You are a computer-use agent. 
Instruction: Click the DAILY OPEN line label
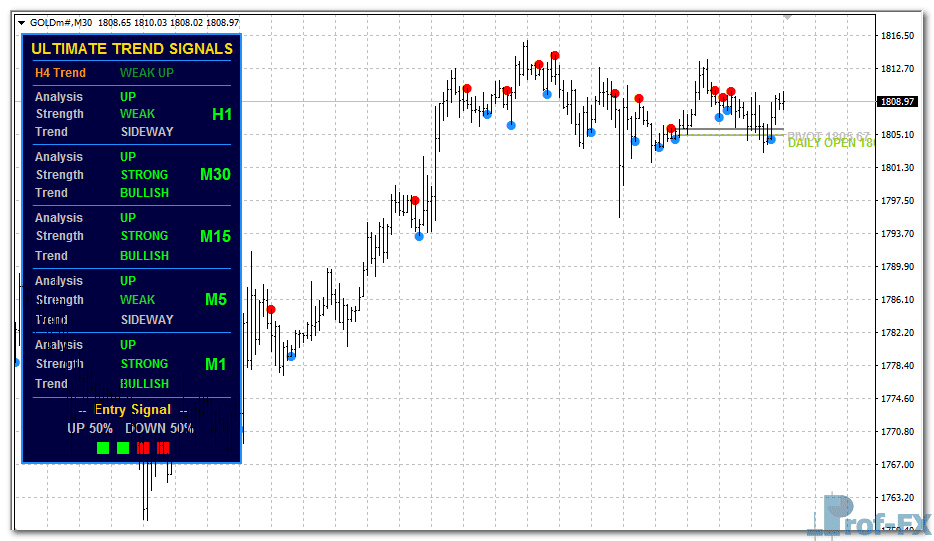pos(830,143)
